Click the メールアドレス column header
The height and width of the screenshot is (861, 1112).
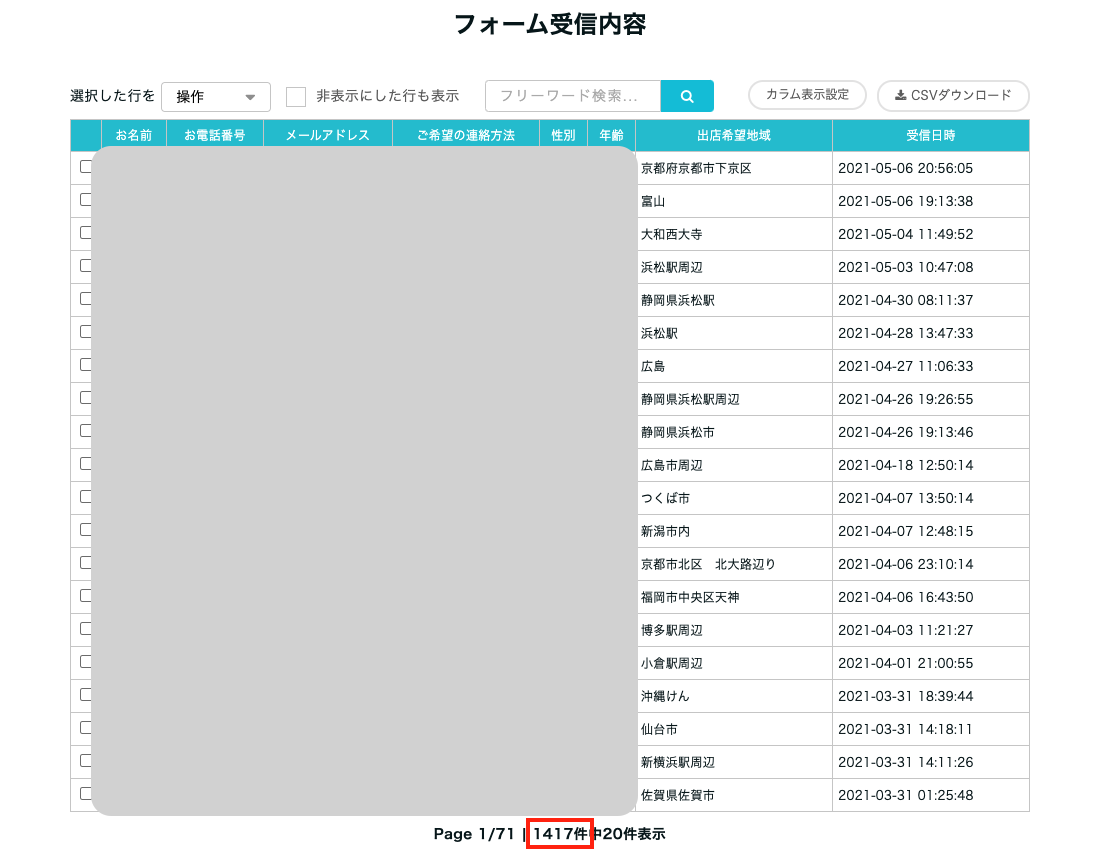327,135
